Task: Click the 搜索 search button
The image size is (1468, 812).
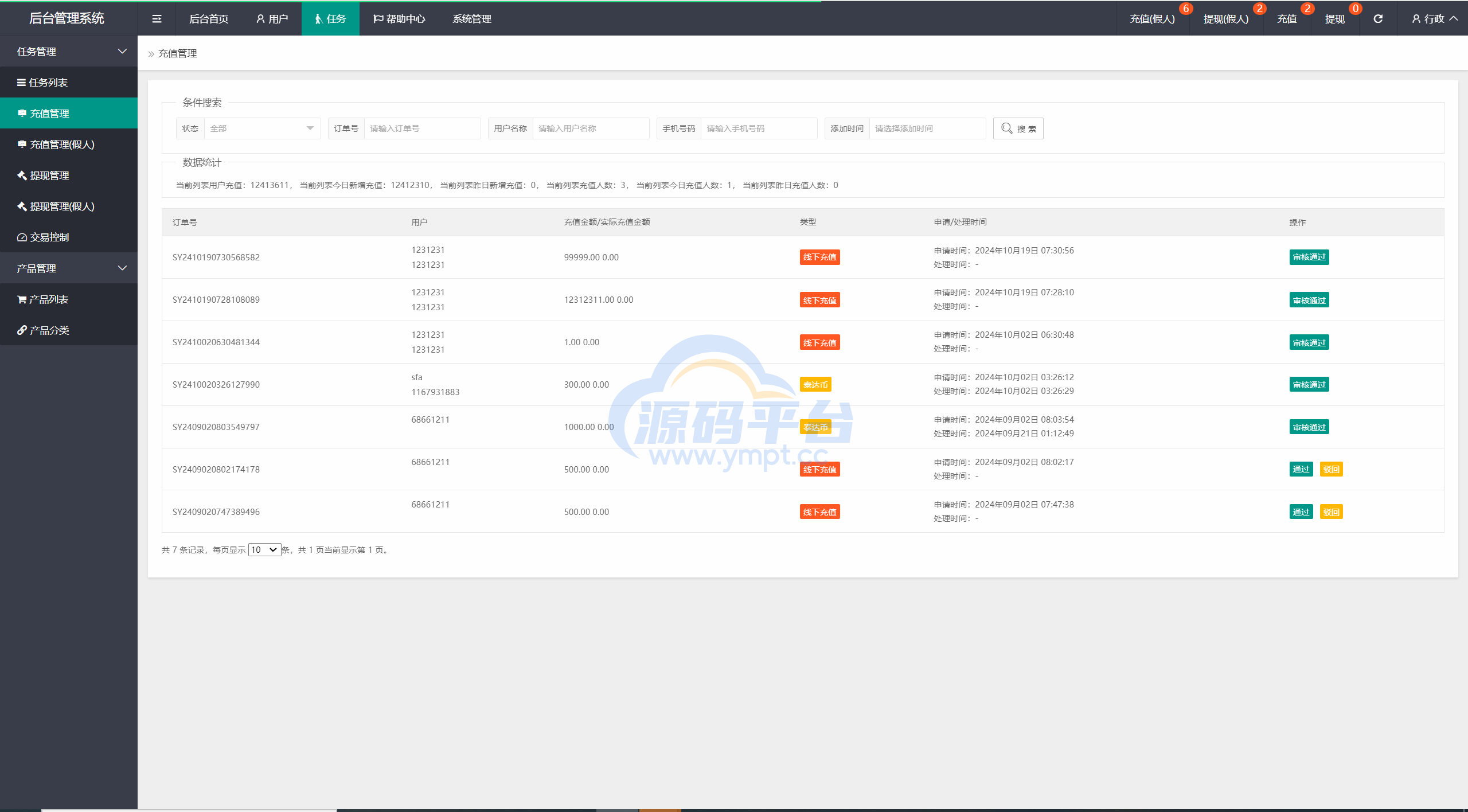Action: click(x=1018, y=128)
